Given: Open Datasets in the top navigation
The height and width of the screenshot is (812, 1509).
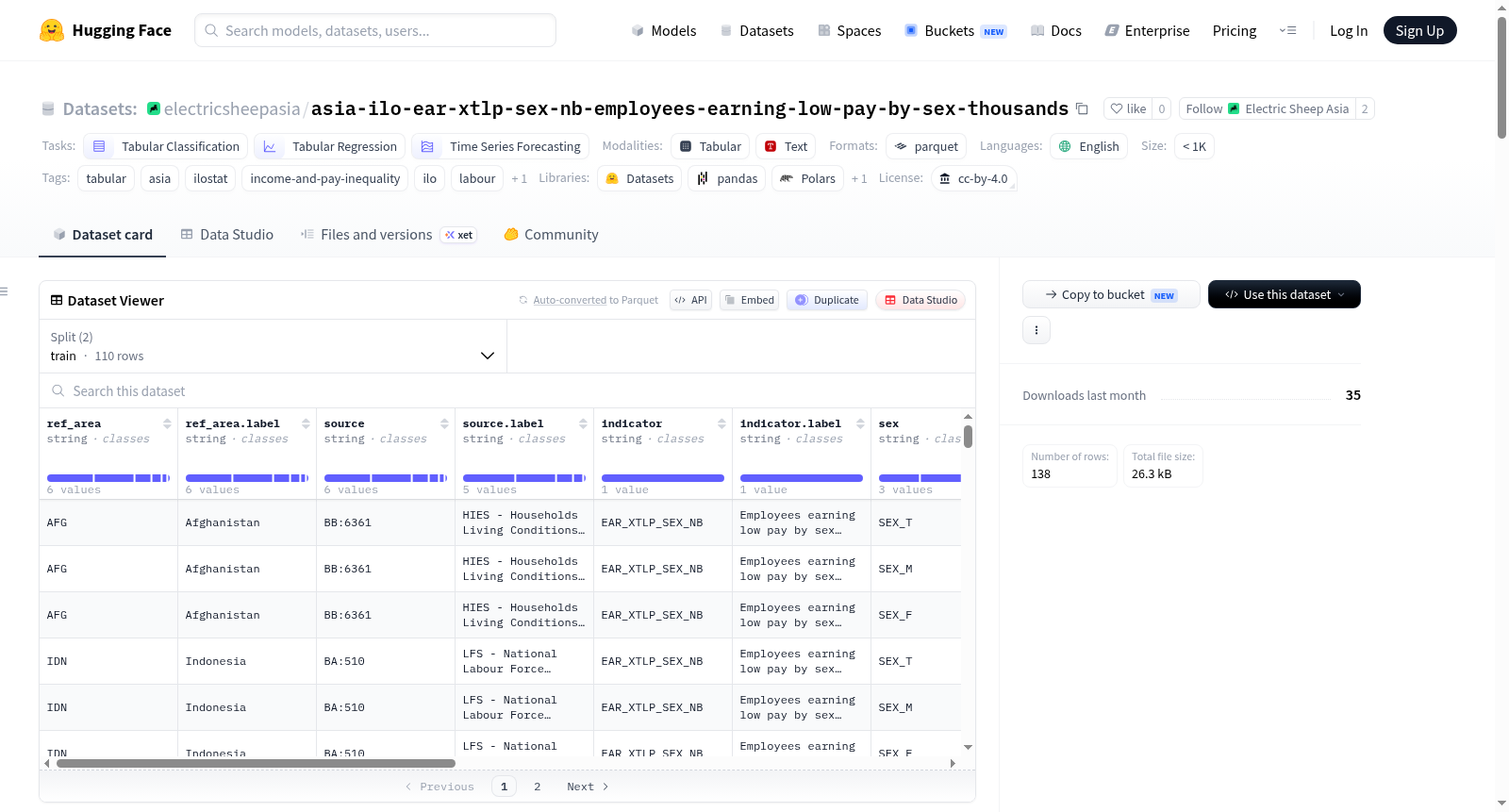Looking at the screenshot, I should (x=756, y=30).
